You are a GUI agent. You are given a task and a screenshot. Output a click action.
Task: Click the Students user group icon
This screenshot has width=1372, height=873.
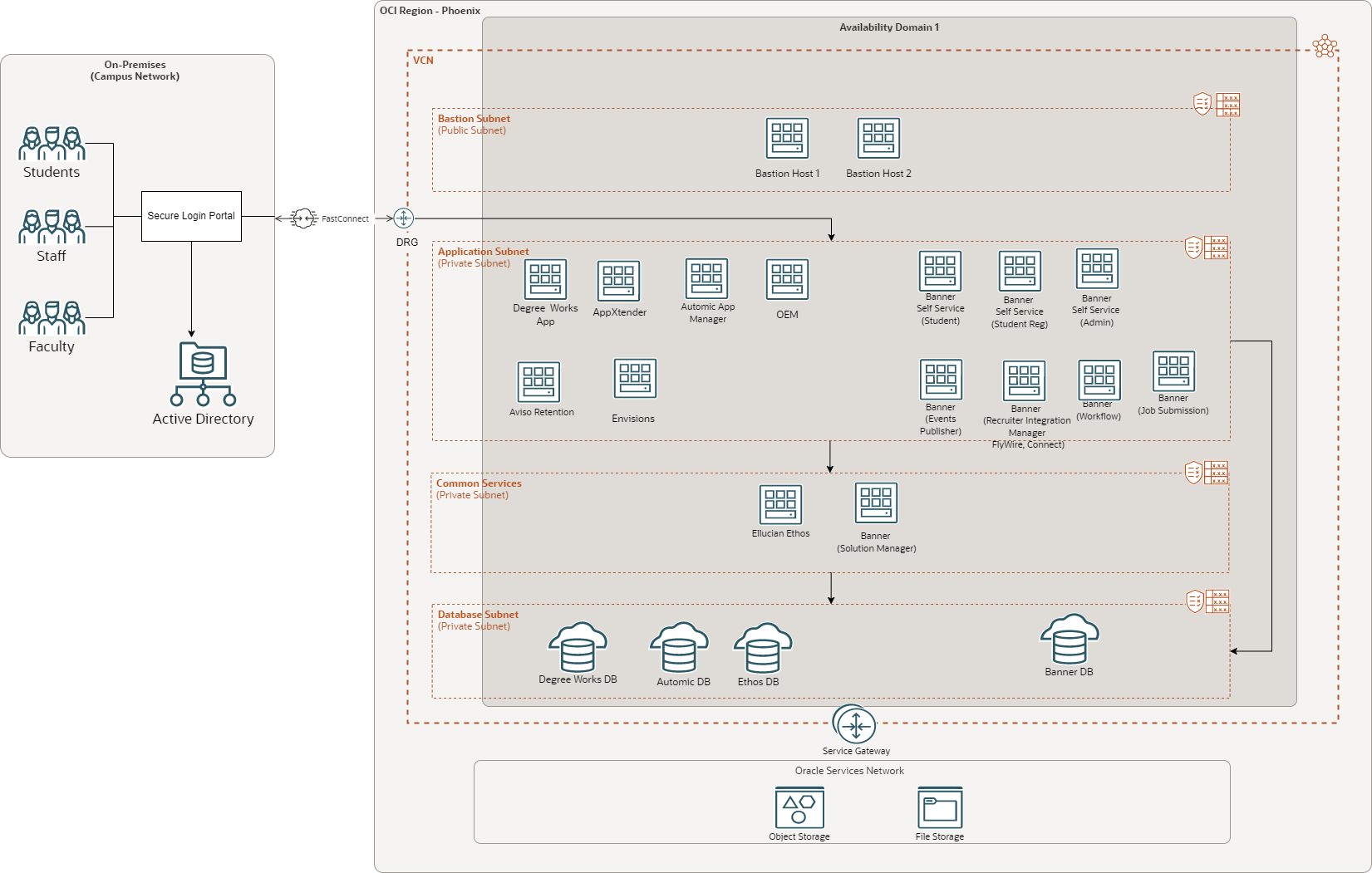tap(52, 144)
